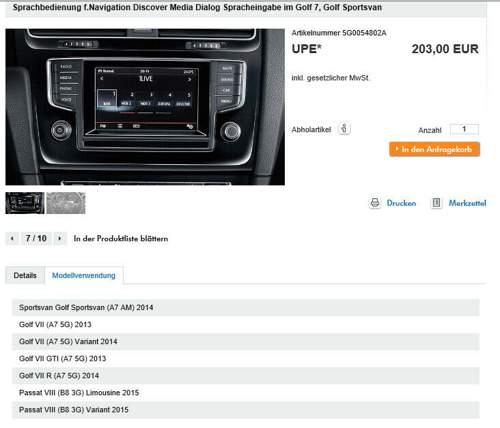Screen dimensions: 500x428
Task: Click the Golf VII (A7 5G) 2013 row
Action: (x=246, y=324)
